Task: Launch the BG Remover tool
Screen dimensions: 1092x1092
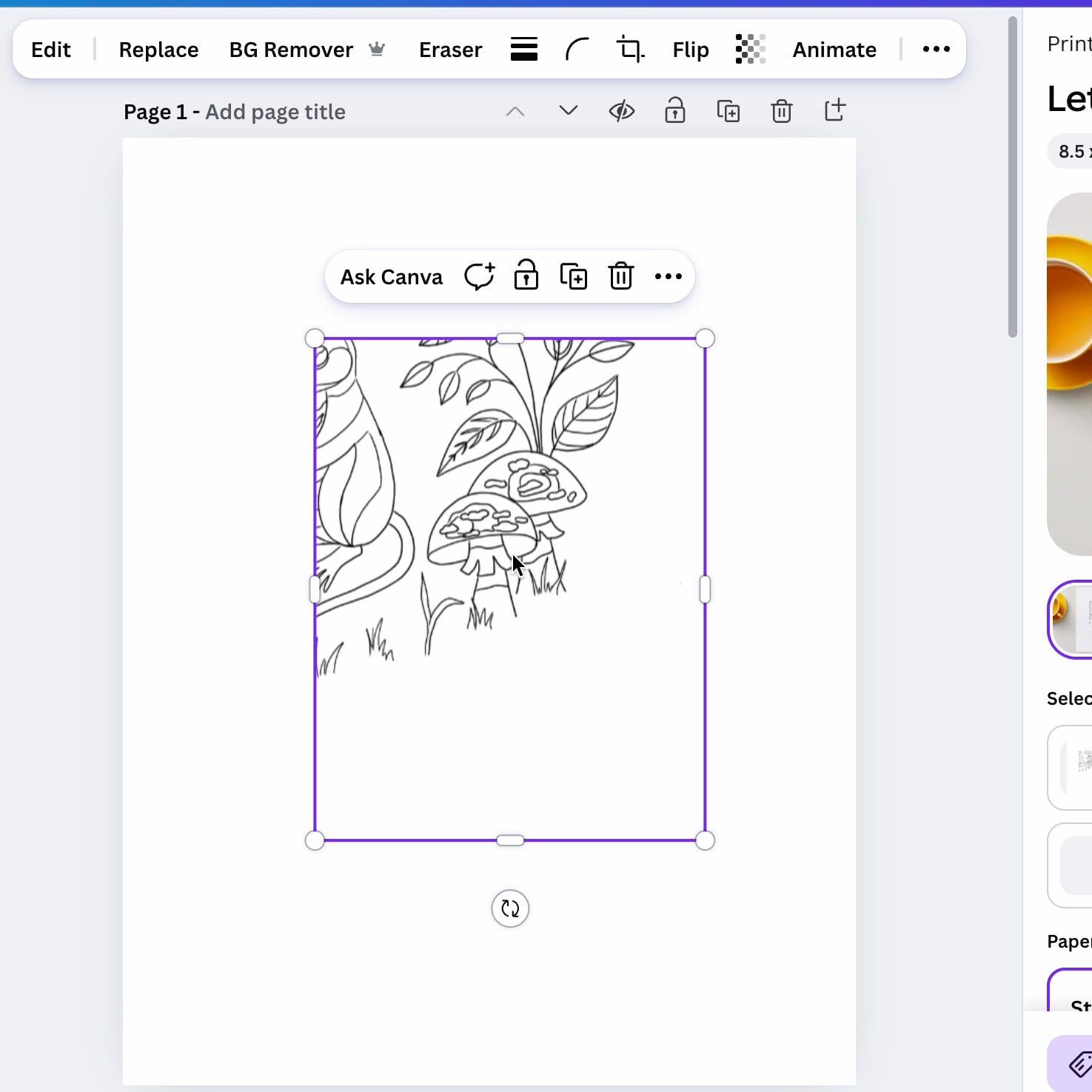Action: 307,50
